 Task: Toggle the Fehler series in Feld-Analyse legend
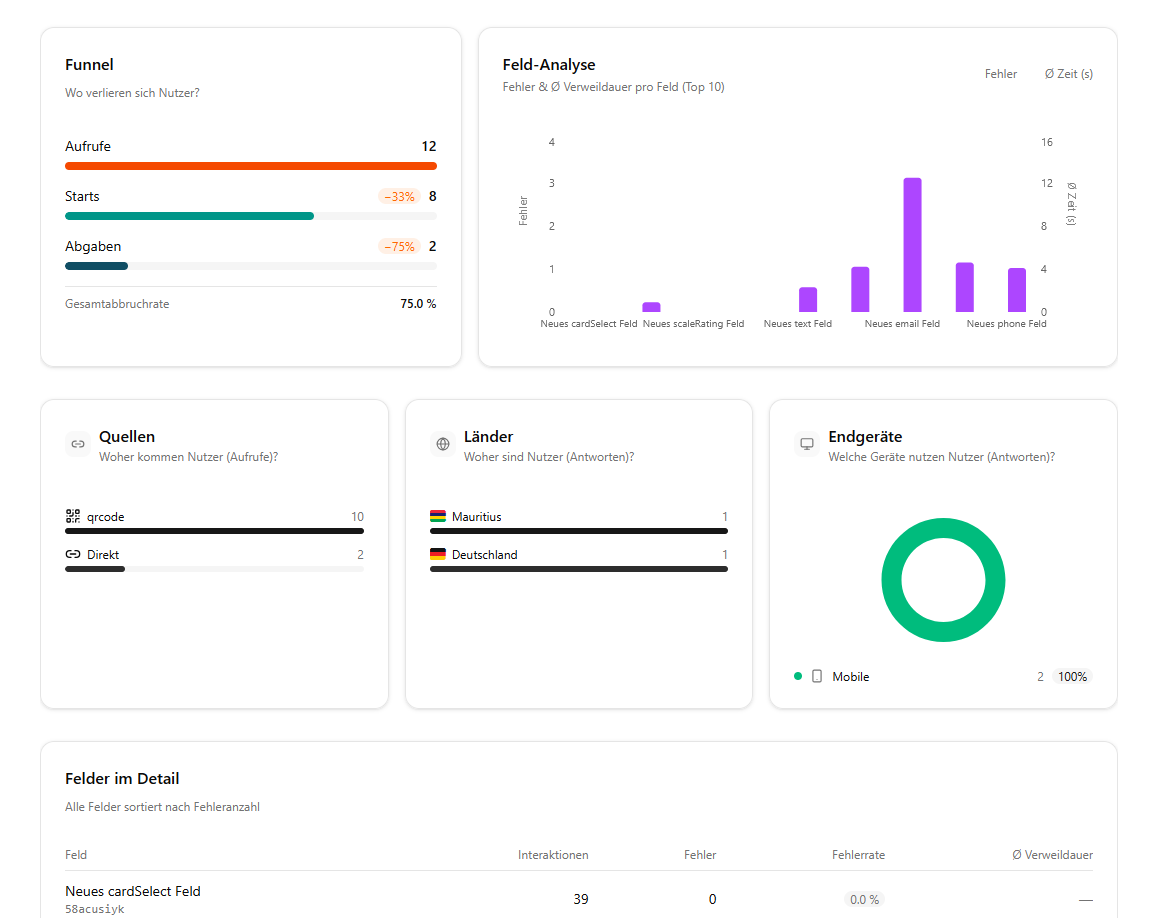1000,73
